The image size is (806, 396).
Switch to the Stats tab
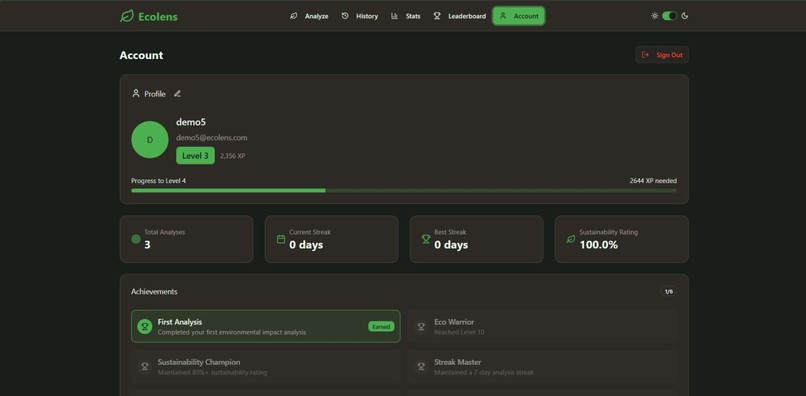pyautogui.click(x=406, y=16)
